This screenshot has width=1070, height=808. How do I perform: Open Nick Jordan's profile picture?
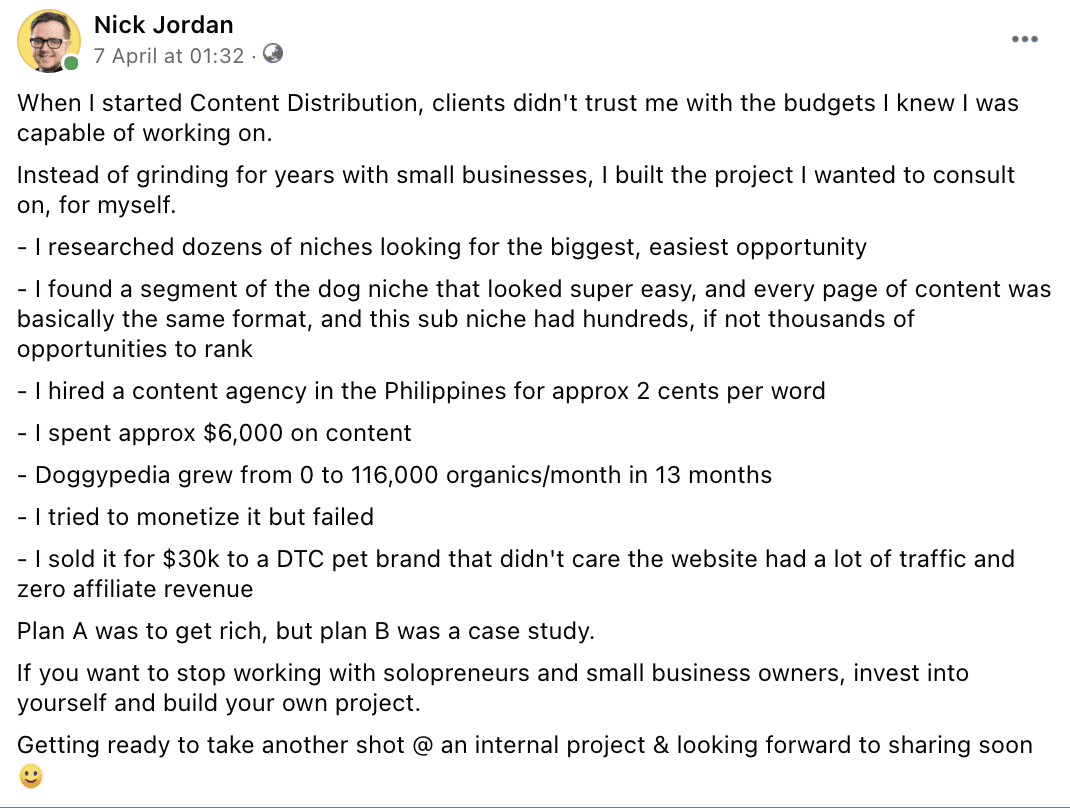(48, 41)
